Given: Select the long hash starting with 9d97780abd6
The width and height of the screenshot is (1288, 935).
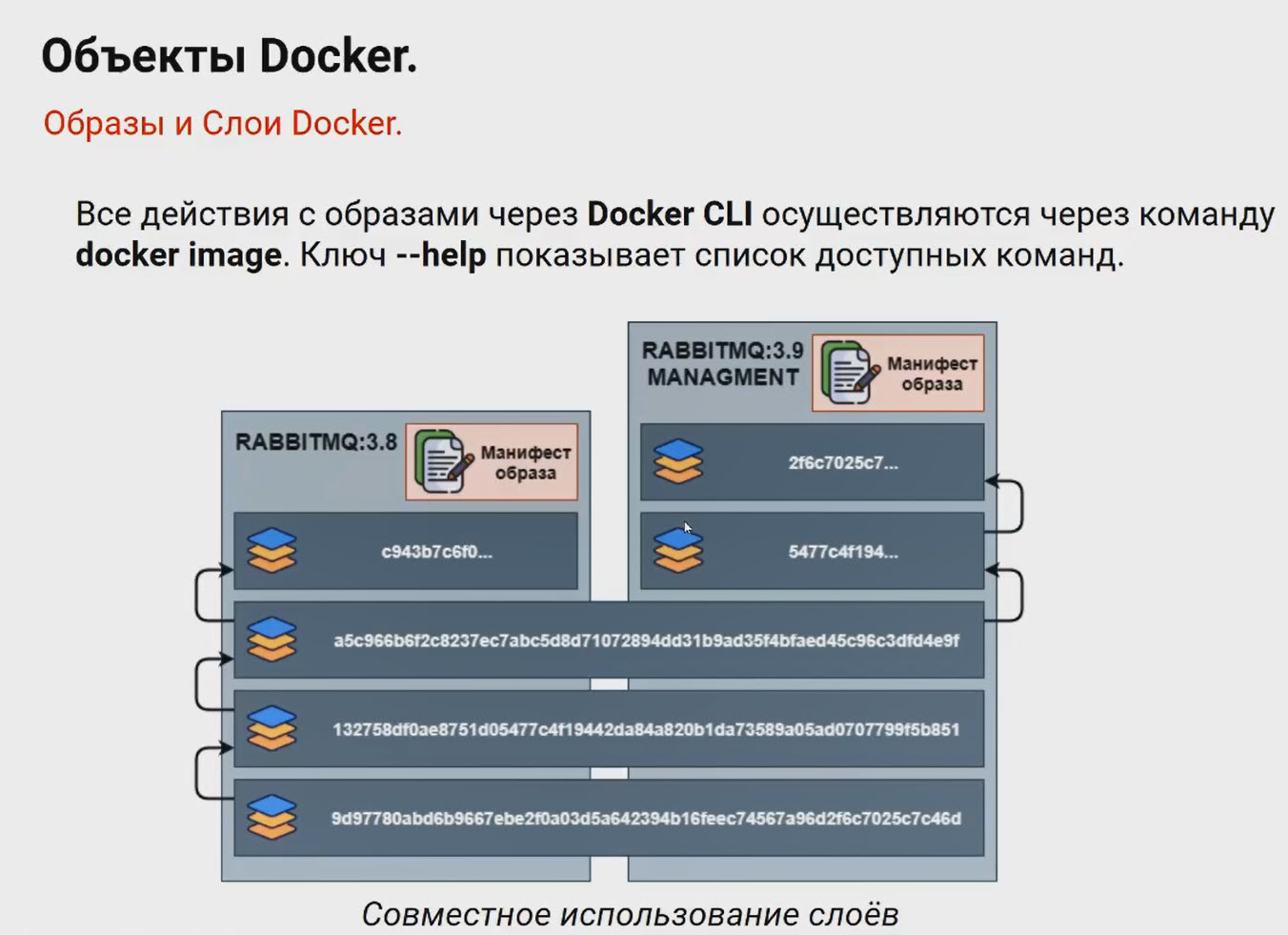Looking at the screenshot, I should point(646,819).
